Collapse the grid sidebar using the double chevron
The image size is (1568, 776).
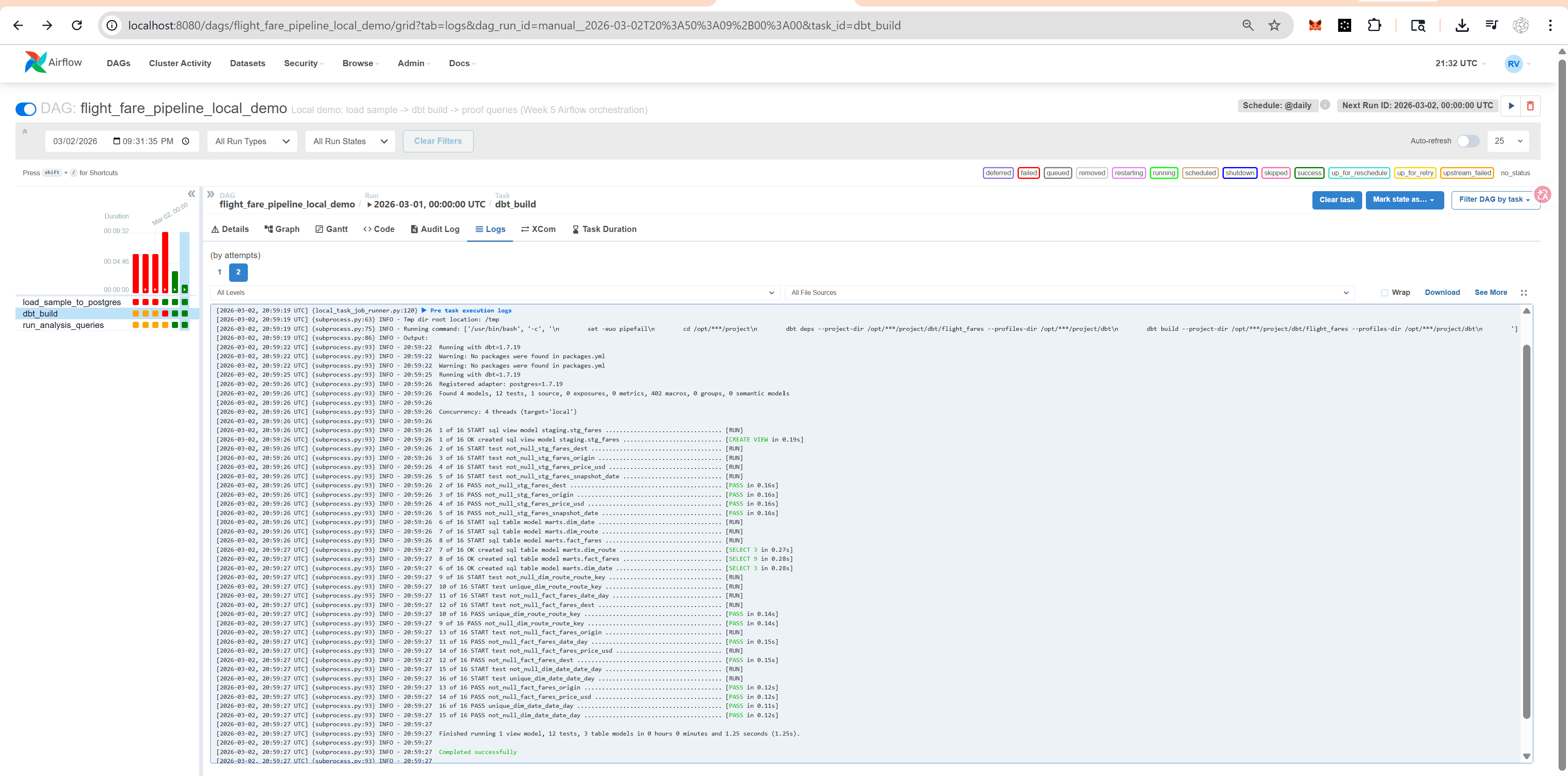point(192,194)
